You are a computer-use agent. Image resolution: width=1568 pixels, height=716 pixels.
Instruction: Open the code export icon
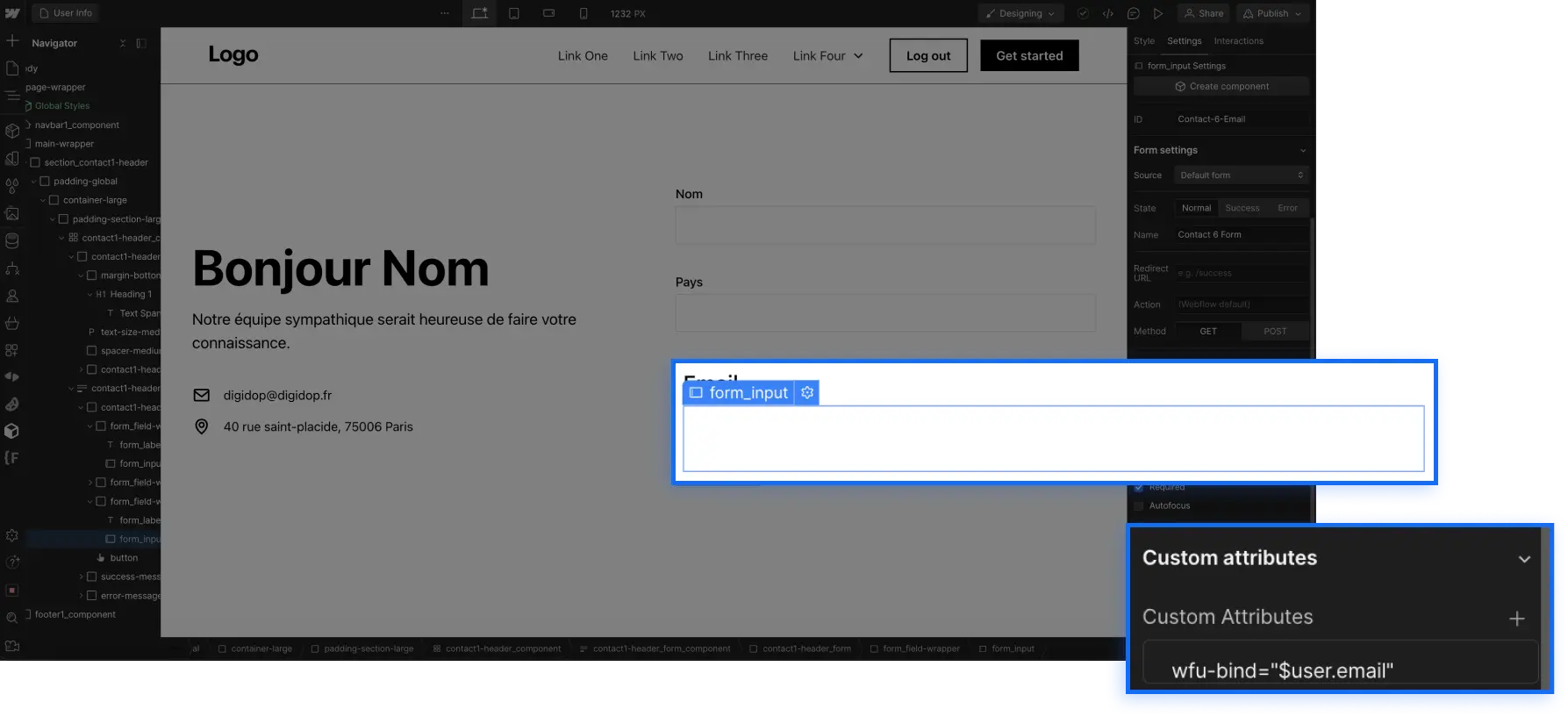coord(1108,13)
